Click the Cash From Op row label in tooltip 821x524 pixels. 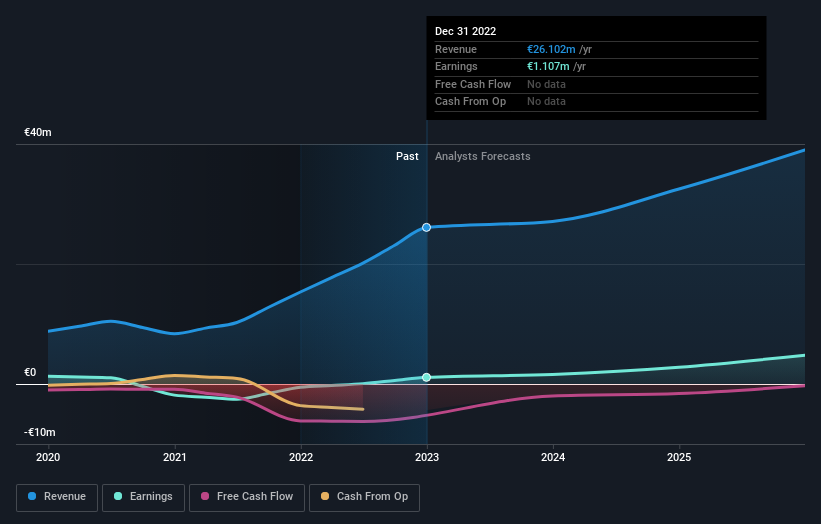(x=470, y=102)
